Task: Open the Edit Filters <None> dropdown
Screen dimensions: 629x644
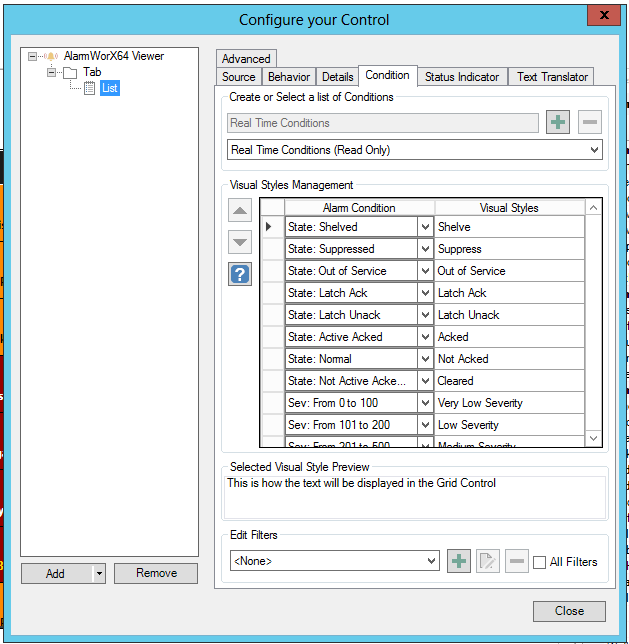Action: point(431,561)
